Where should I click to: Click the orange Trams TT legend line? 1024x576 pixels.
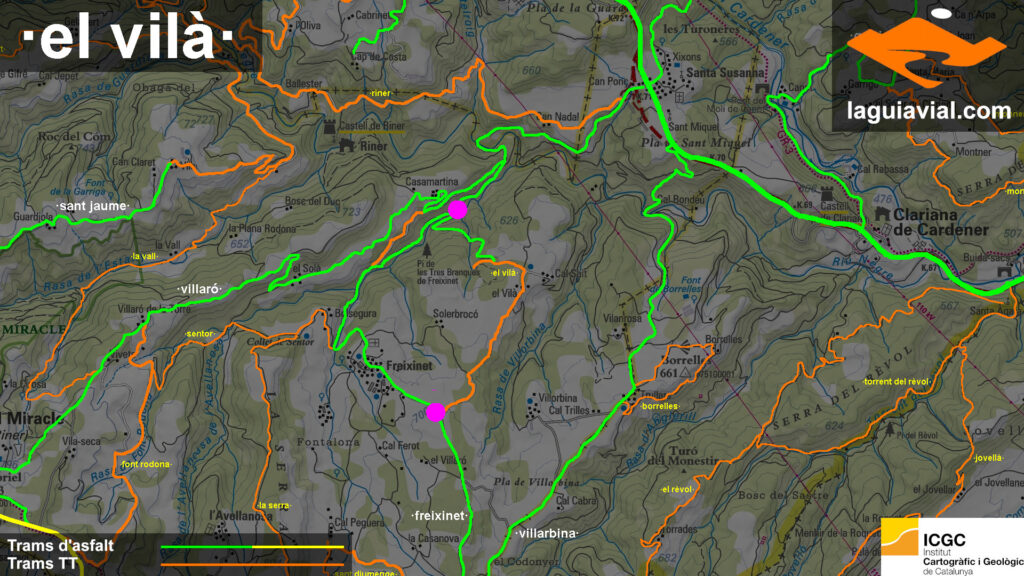coord(252,564)
